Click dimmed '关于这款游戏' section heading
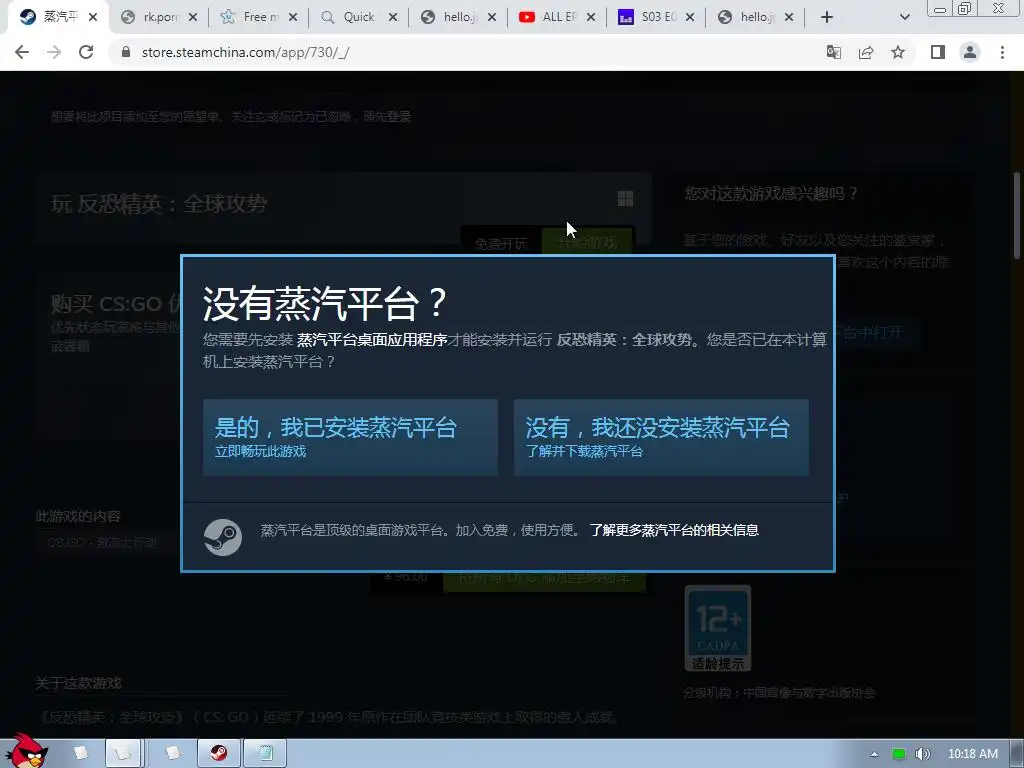The height and width of the screenshot is (768, 1024). click(78, 683)
